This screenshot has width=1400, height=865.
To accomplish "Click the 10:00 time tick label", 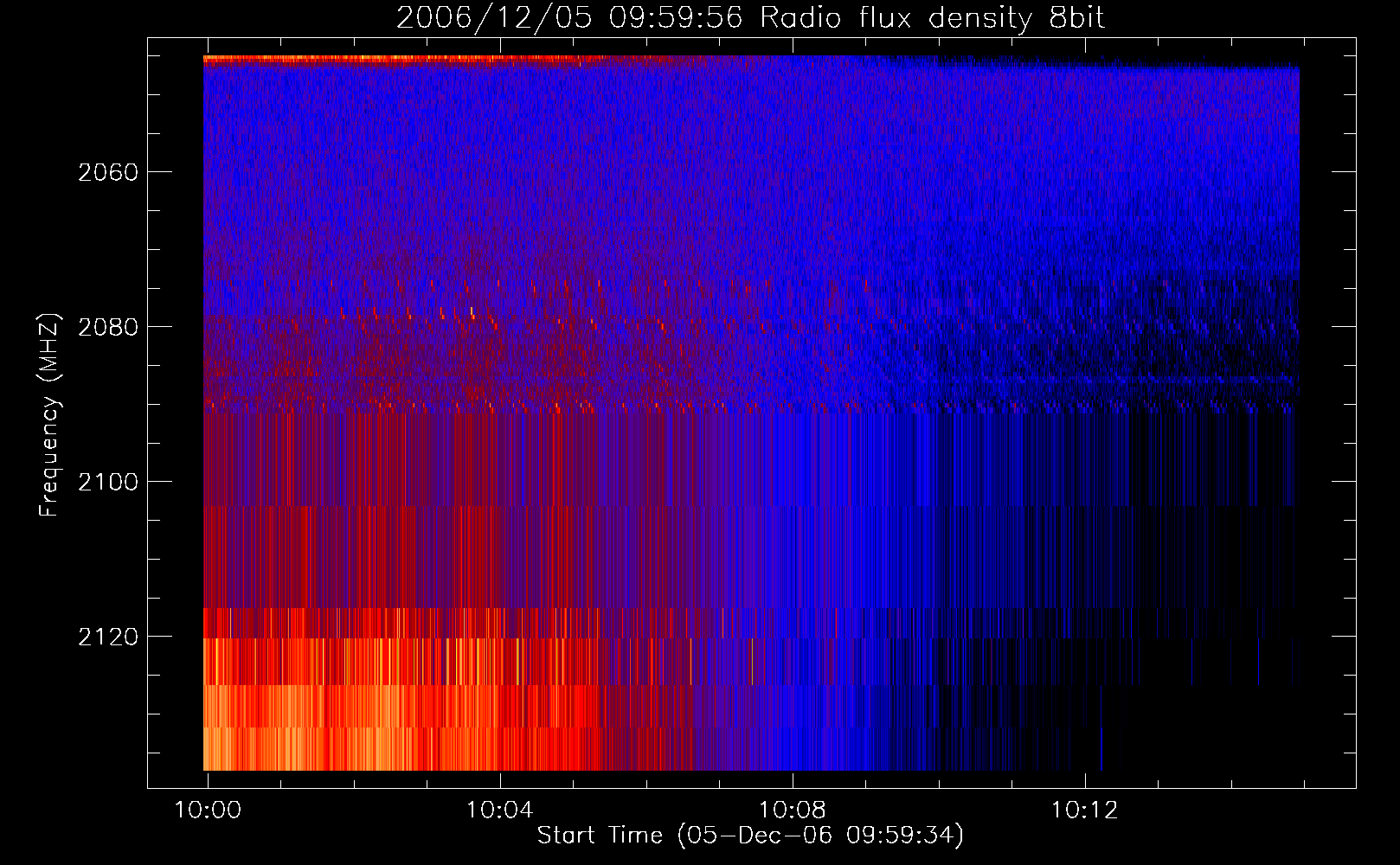I will (208, 810).
